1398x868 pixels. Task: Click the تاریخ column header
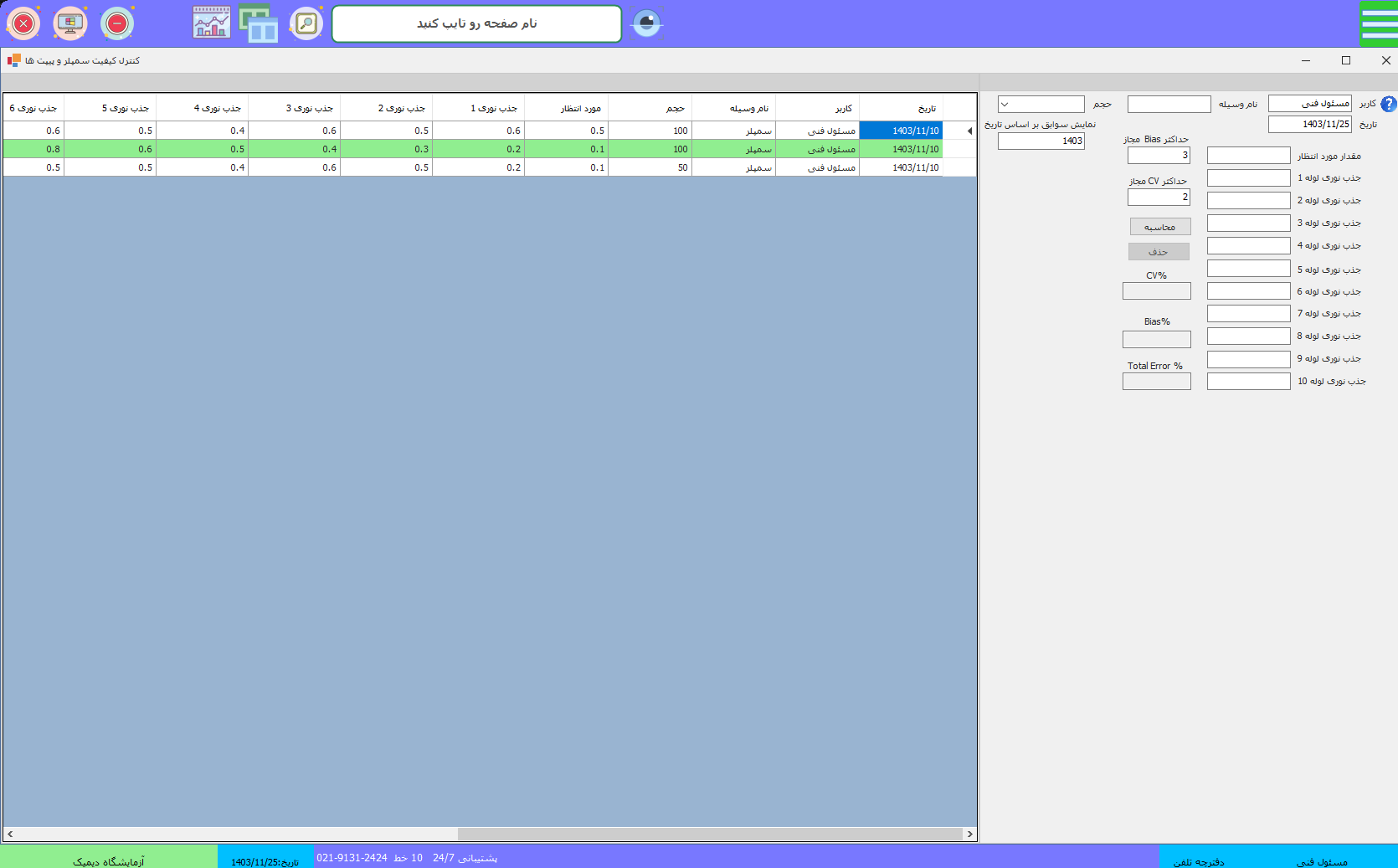(x=901, y=108)
